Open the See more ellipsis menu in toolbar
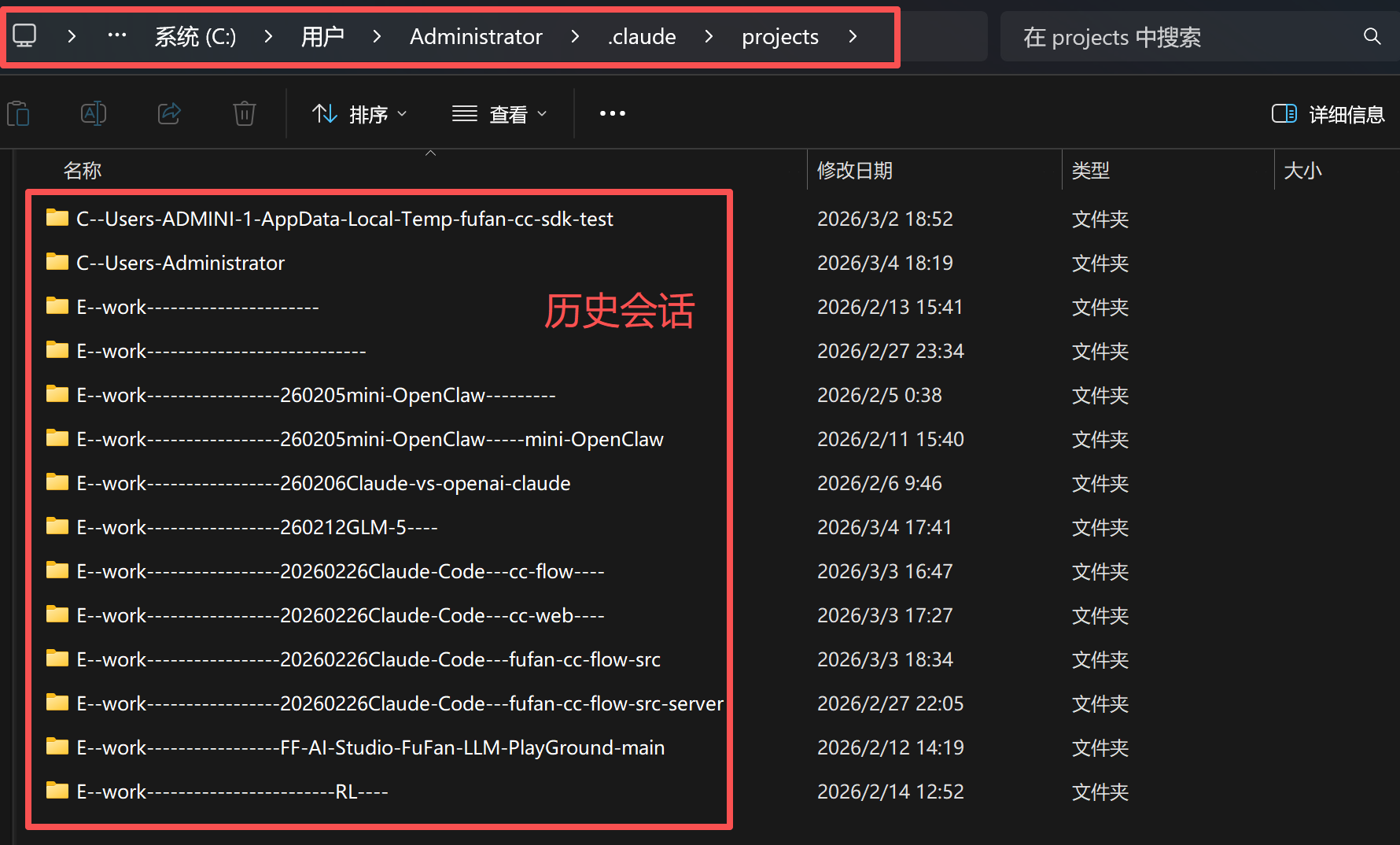1400x845 pixels. (613, 114)
